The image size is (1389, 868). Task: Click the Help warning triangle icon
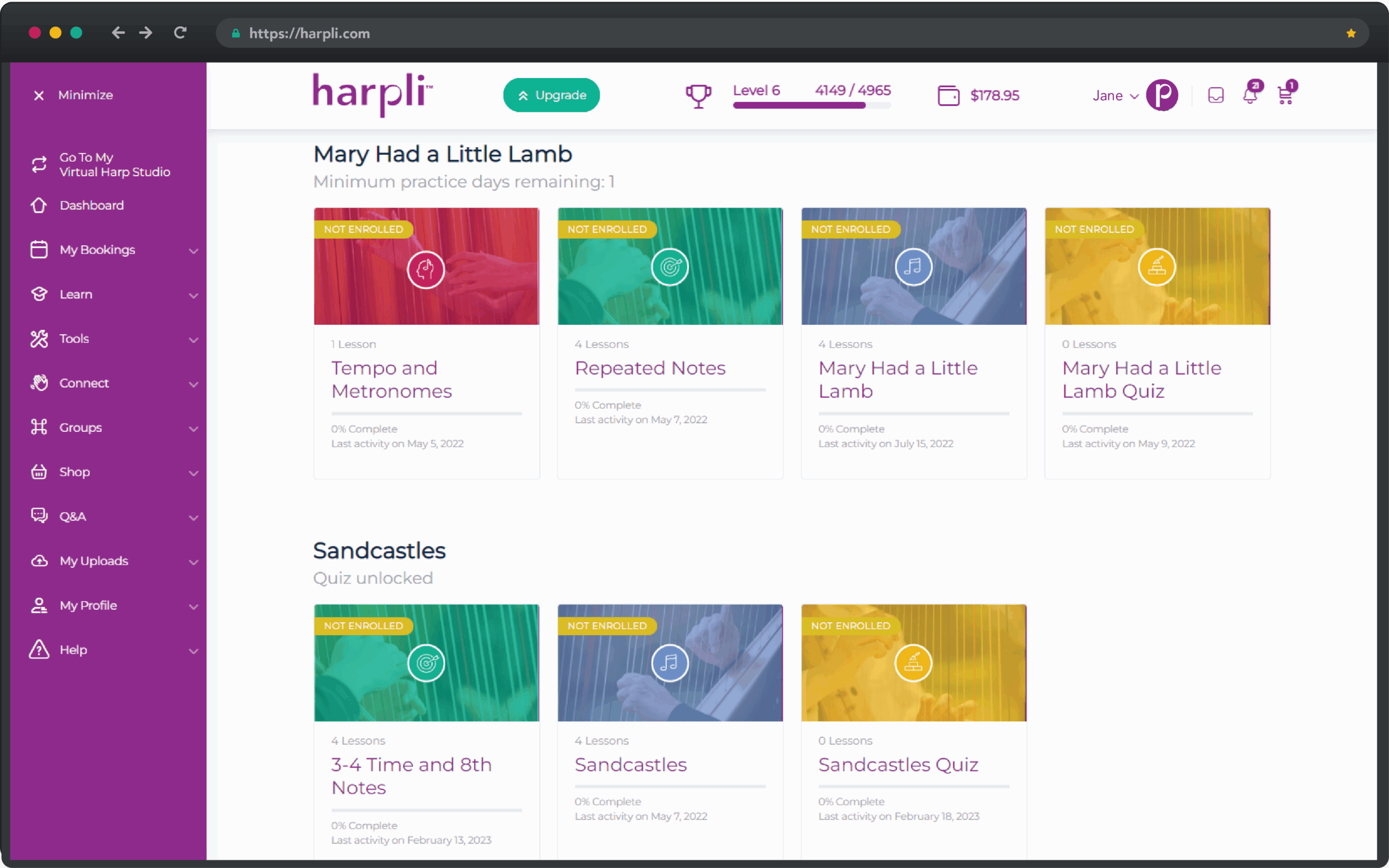click(x=39, y=649)
